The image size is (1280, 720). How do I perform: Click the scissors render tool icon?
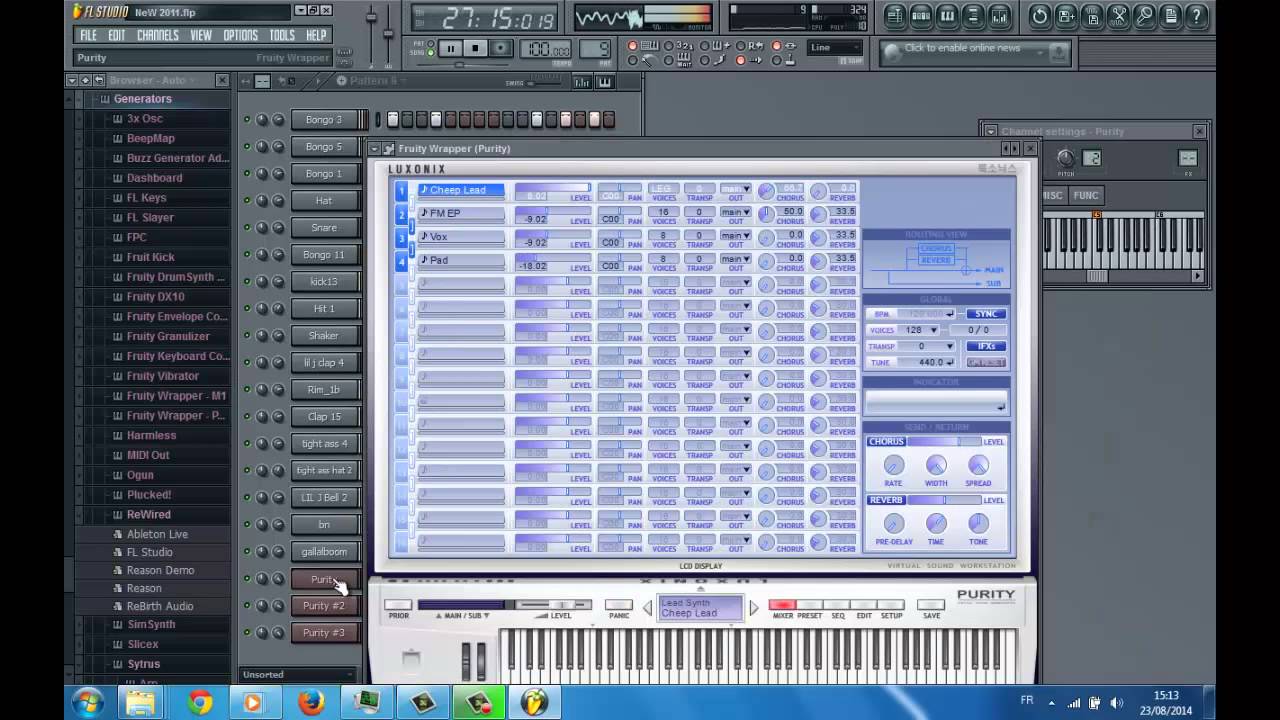pyautogui.click(x=1119, y=16)
